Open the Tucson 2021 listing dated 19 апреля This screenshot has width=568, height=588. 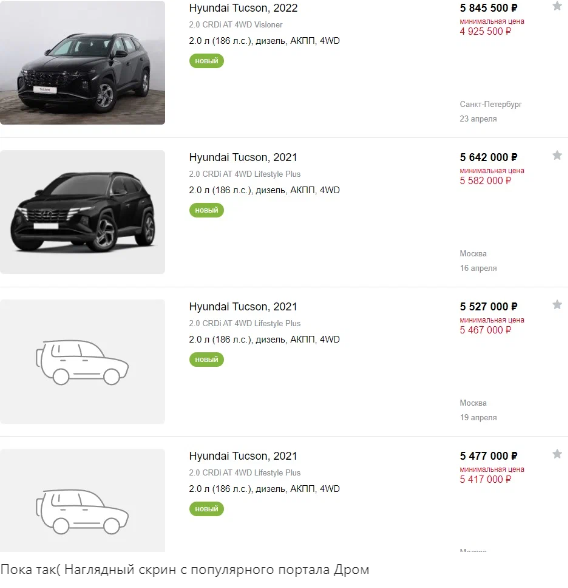243,307
